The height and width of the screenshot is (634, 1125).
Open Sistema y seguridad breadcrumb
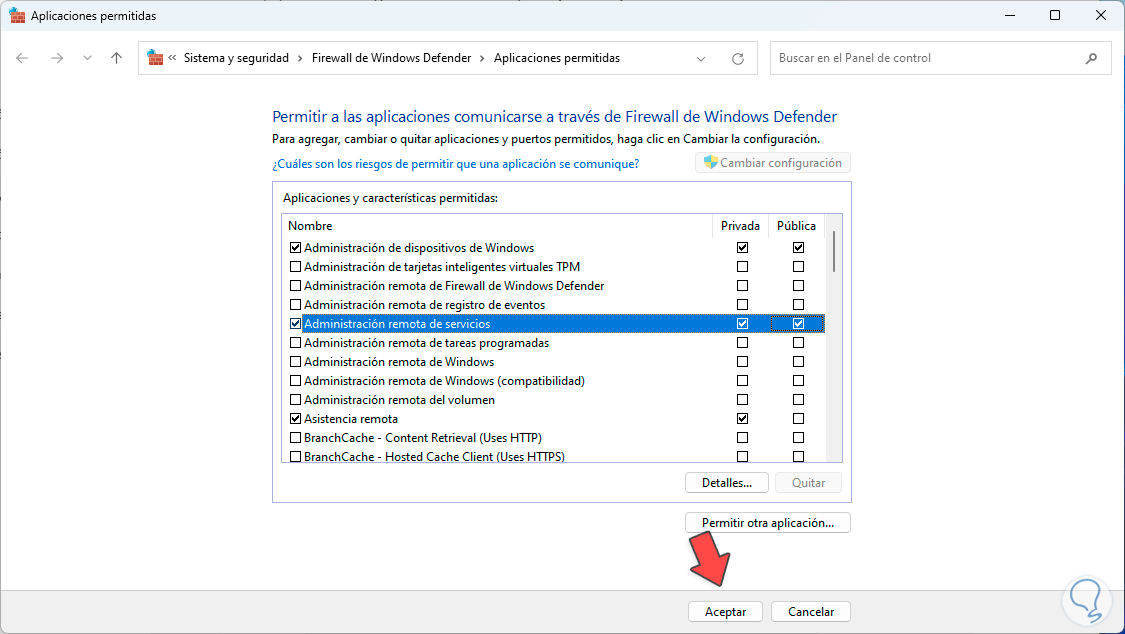236,58
